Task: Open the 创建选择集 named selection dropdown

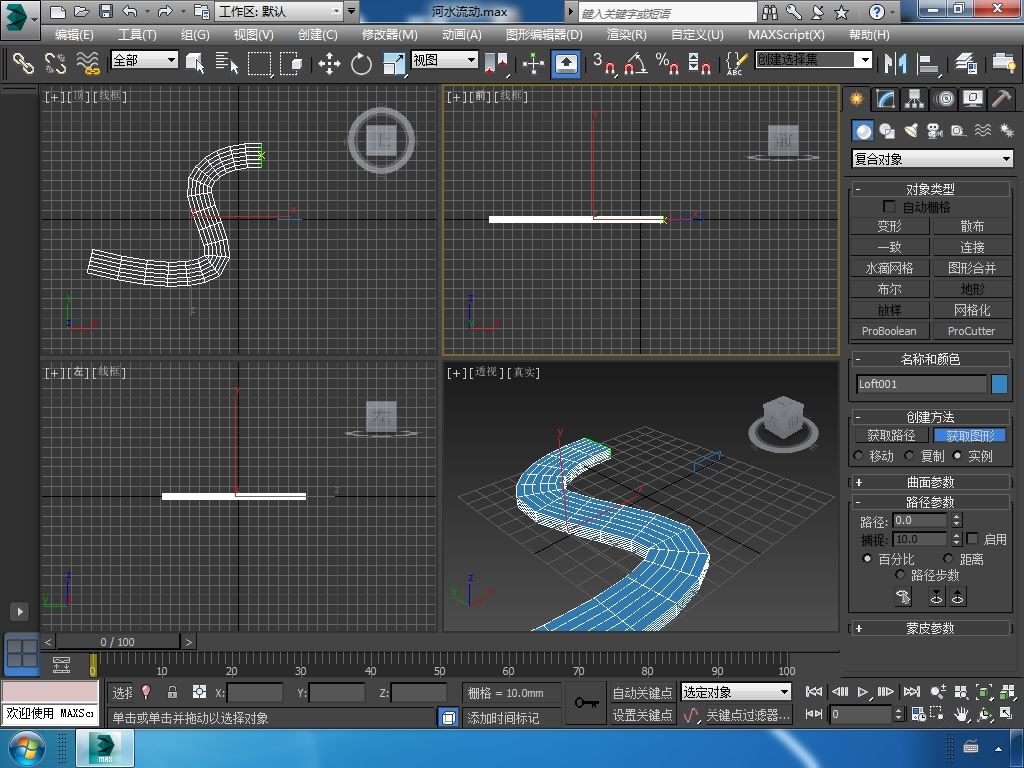Action: tap(813, 60)
